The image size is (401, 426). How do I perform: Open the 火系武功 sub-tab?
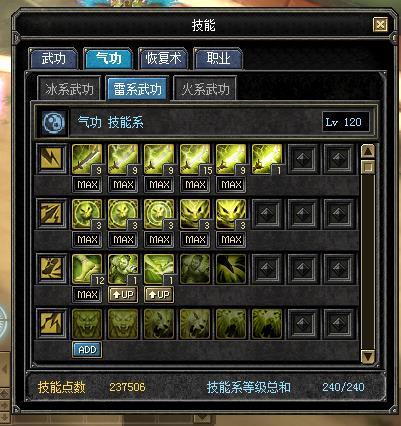tap(206, 89)
